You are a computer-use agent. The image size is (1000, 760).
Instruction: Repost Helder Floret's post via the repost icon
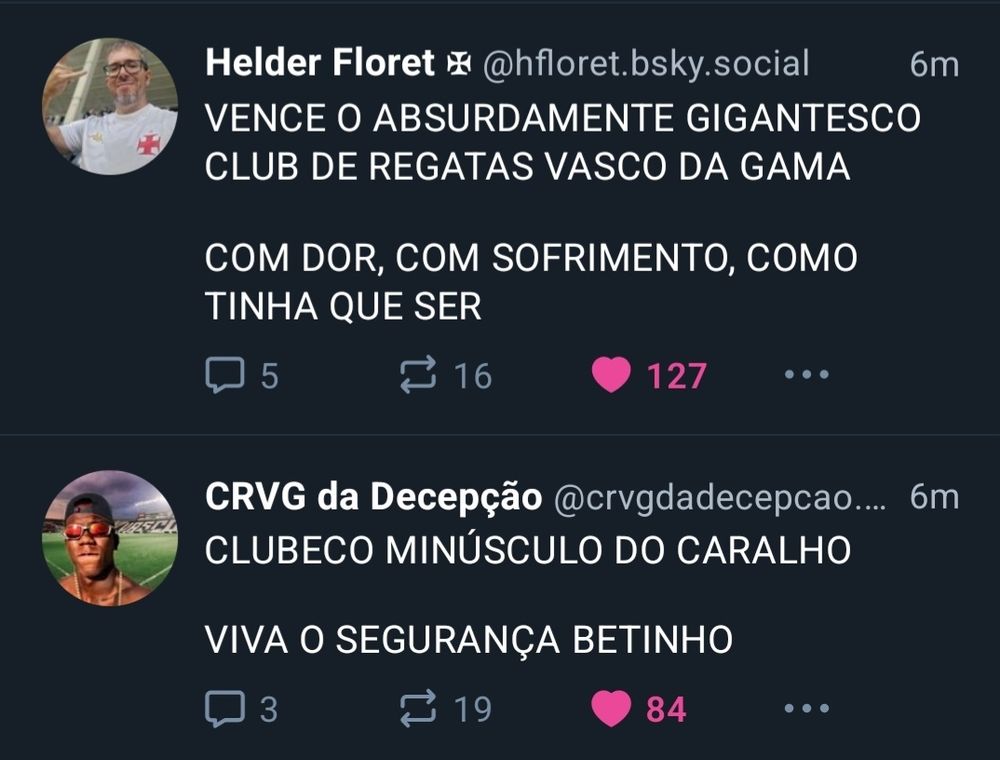pyautogui.click(x=418, y=374)
